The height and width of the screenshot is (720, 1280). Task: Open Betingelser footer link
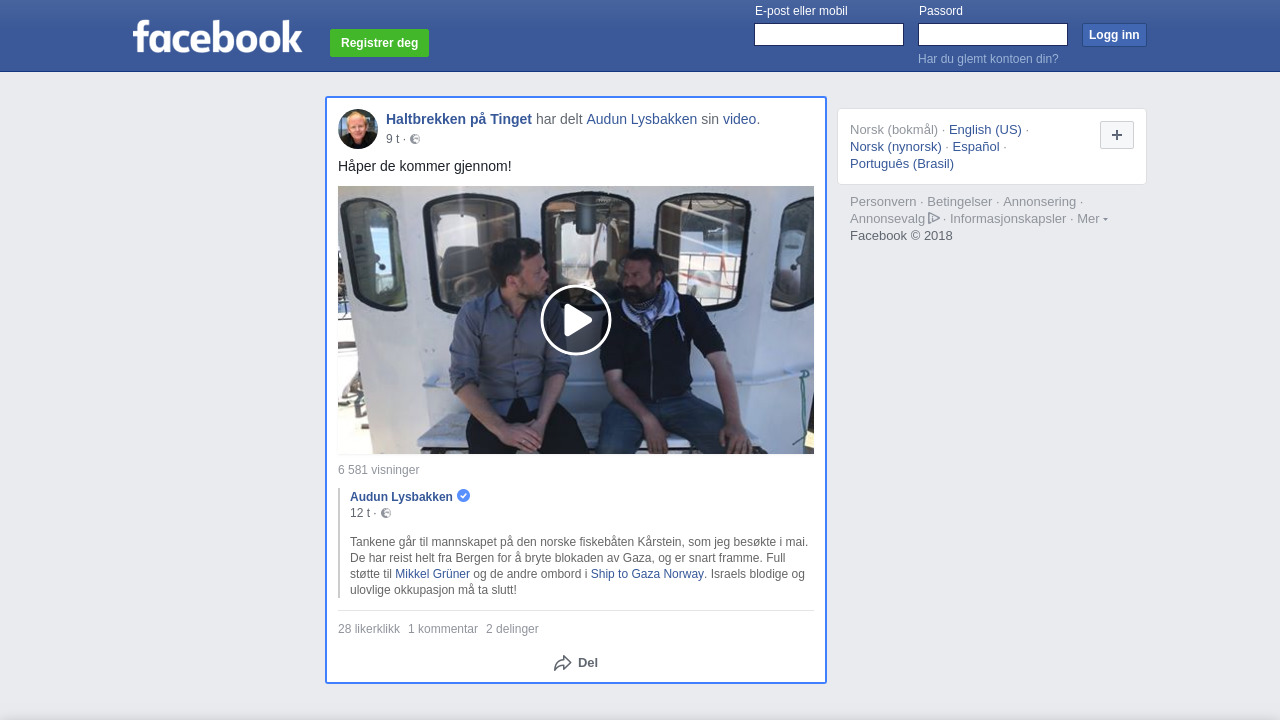point(960,202)
